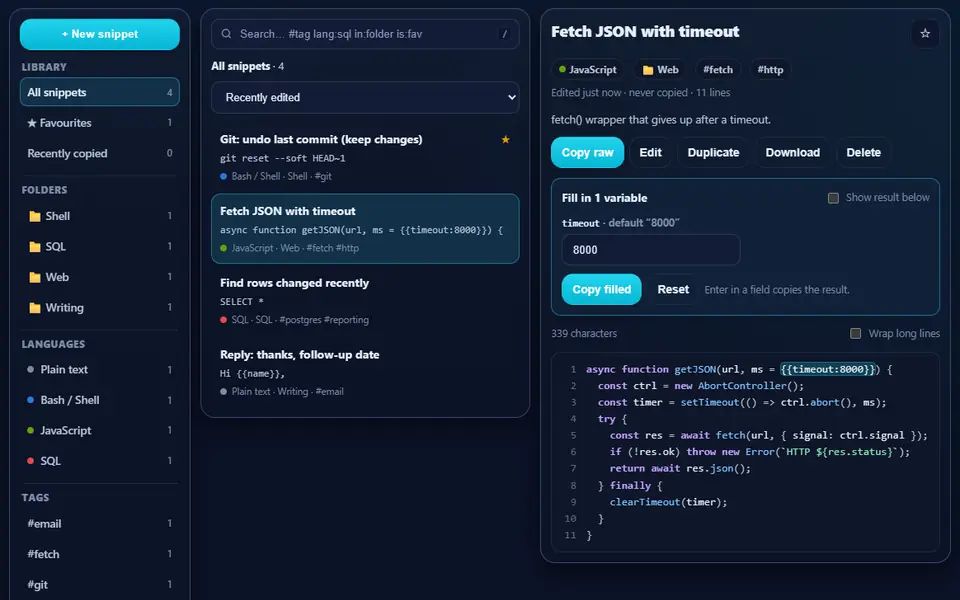This screenshot has width=960, height=600.
Task: Click the search magnifier icon
Action: tap(227, 34)
